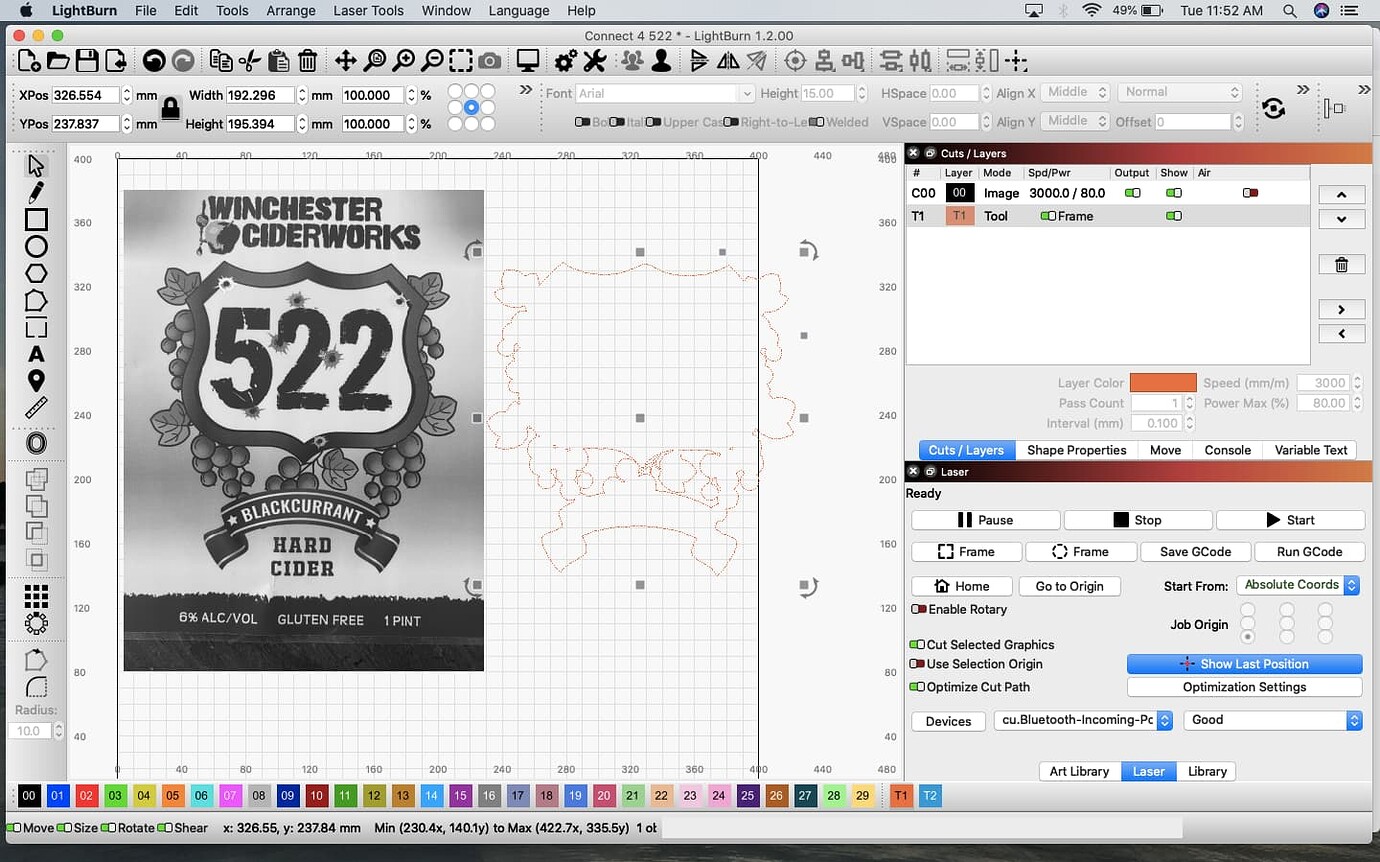Image resolution: width=1380 pixels, height=862 pixels.
Task: Expand numeric edits toolbar overflow chevron
Action: (x=525, y=90)
